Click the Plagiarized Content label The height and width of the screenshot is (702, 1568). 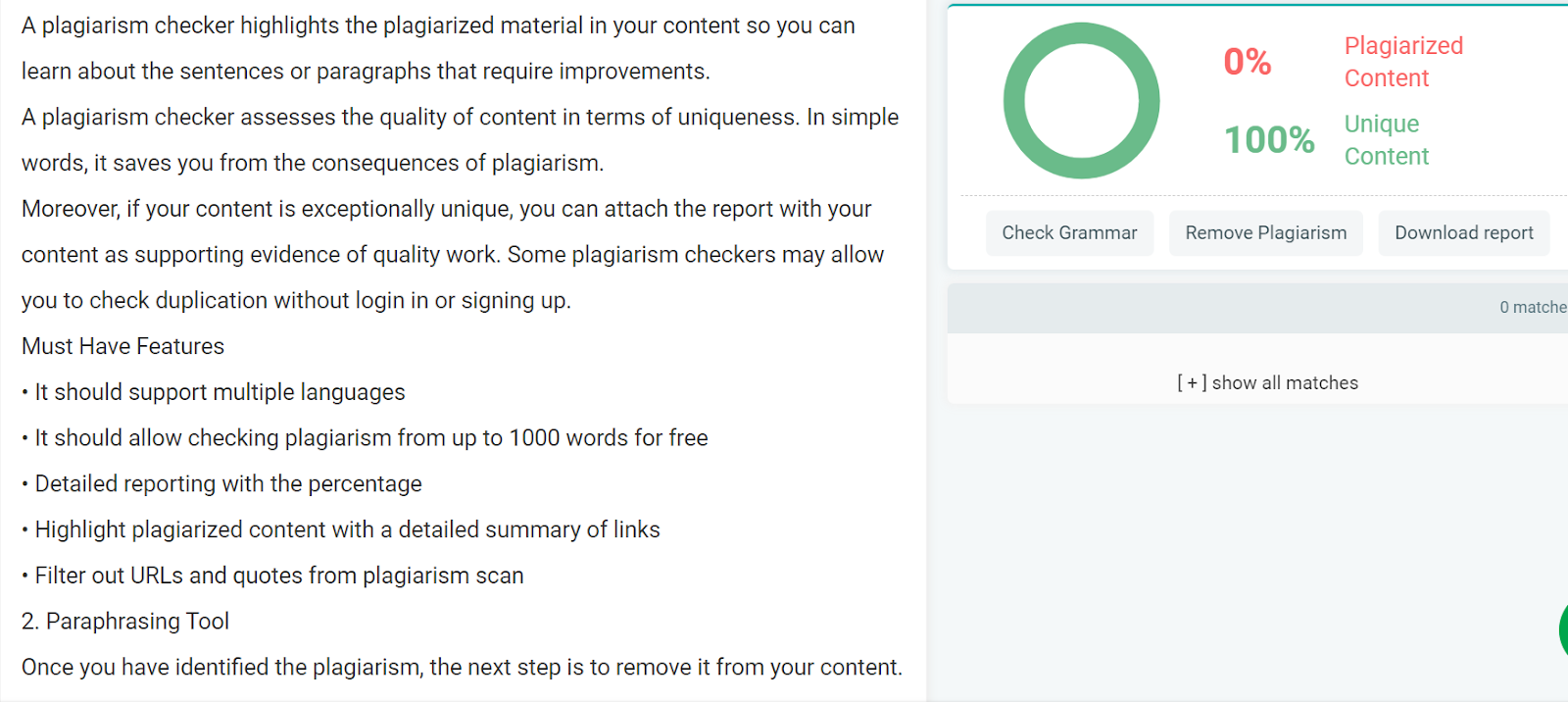click(x=1403, y=62)
